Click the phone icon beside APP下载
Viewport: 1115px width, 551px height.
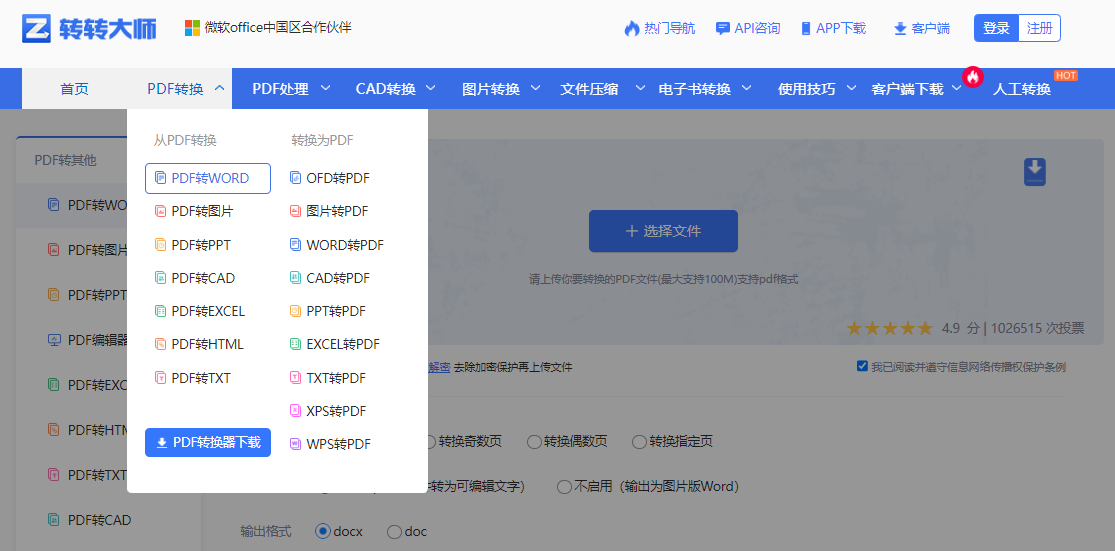(806, 28)
